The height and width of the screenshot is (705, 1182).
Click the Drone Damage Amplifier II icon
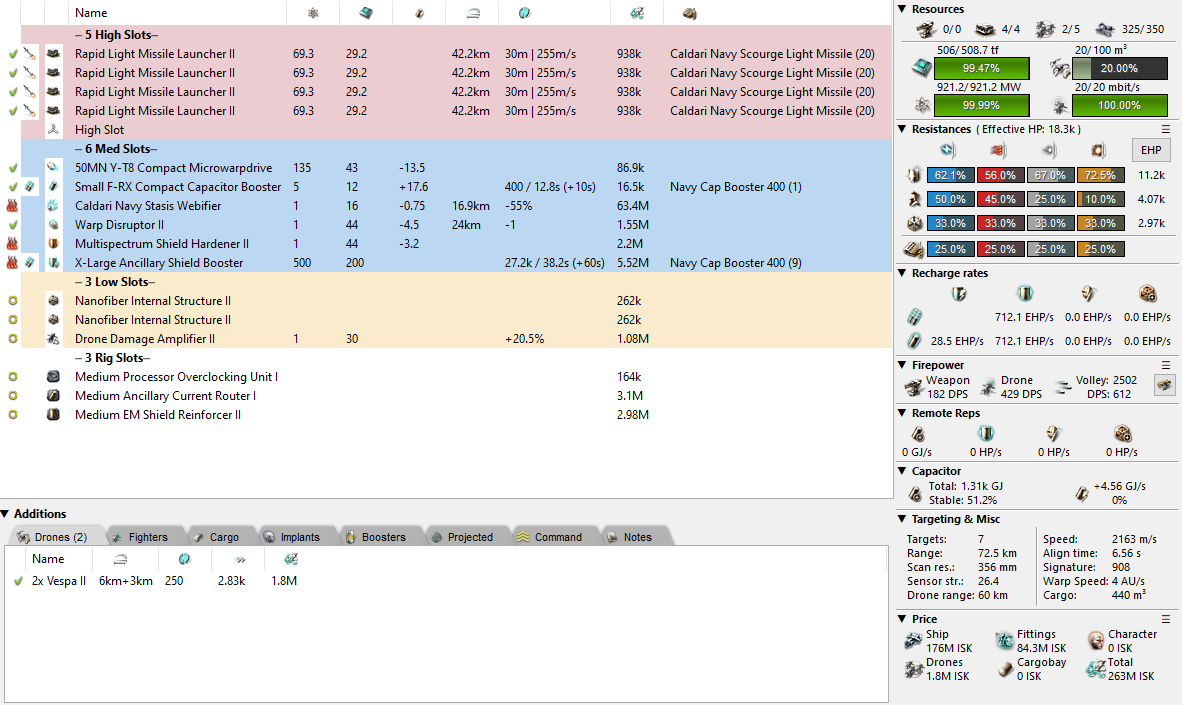(x=53, y=339)
